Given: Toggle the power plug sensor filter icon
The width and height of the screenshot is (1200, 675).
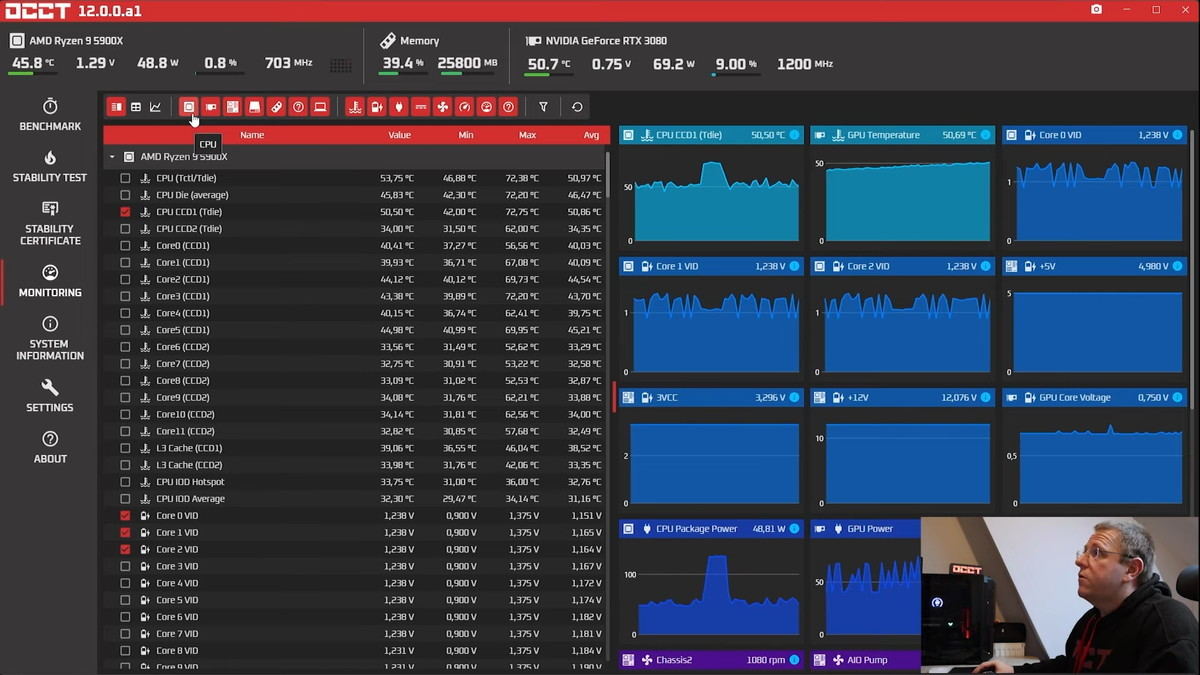Looking at the screenshot, I should point(398,106).
